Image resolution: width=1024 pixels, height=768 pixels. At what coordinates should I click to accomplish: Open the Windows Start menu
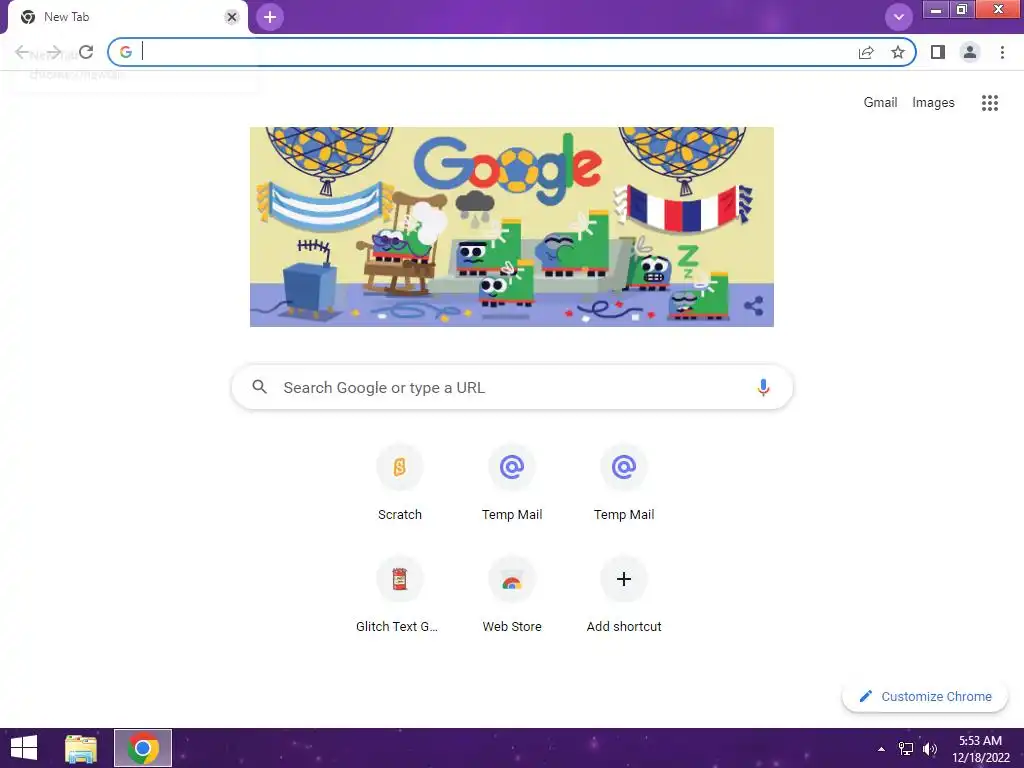[24, 748]
